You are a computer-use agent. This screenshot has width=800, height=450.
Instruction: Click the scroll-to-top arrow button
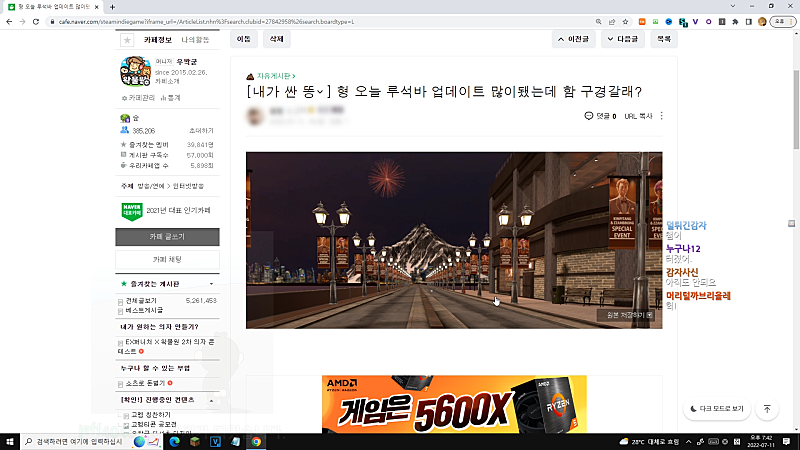pos(767,409)
